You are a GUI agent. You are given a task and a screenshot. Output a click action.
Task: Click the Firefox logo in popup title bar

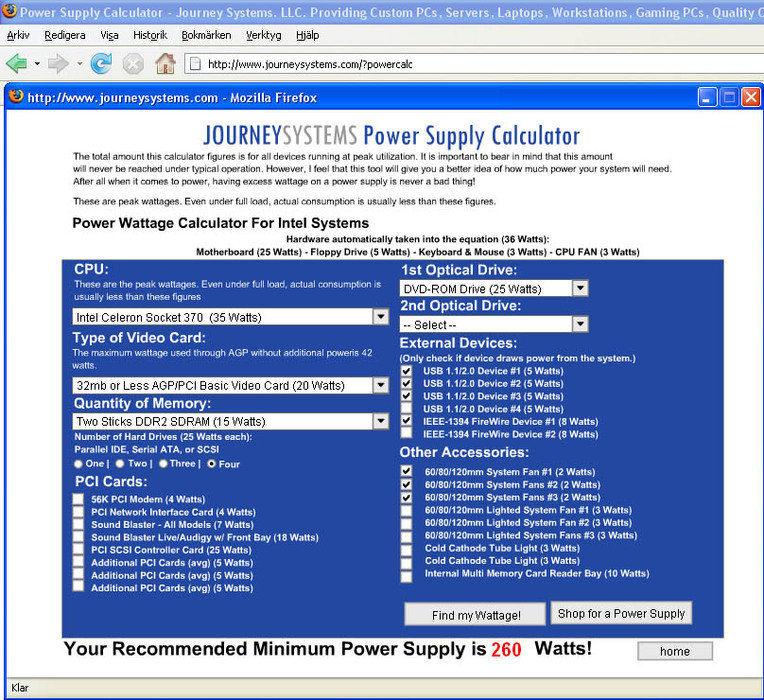16,96
